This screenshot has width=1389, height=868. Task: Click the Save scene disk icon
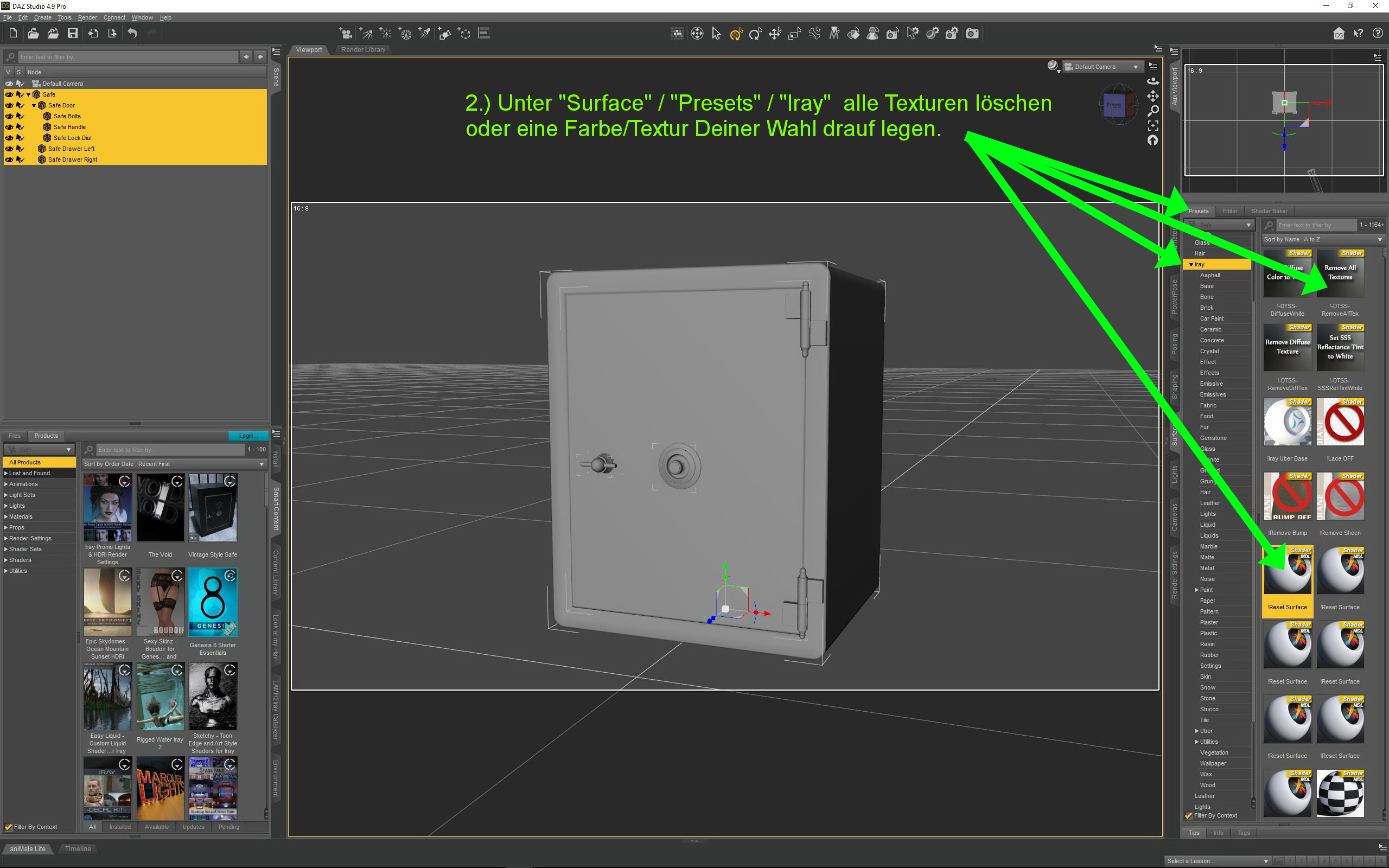pos(72,33)
